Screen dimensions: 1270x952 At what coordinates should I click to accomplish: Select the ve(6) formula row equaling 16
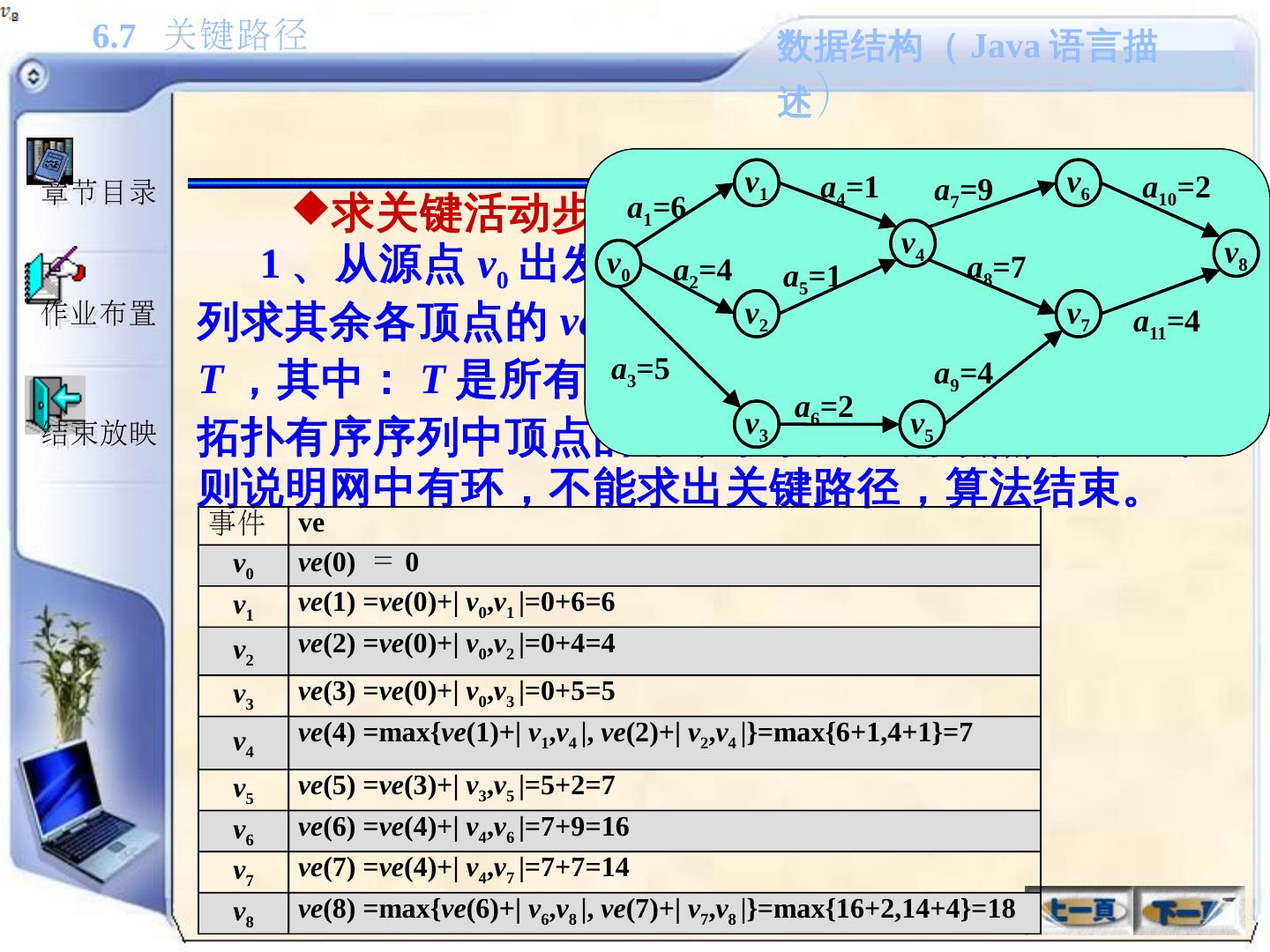(x=664, y=831)
